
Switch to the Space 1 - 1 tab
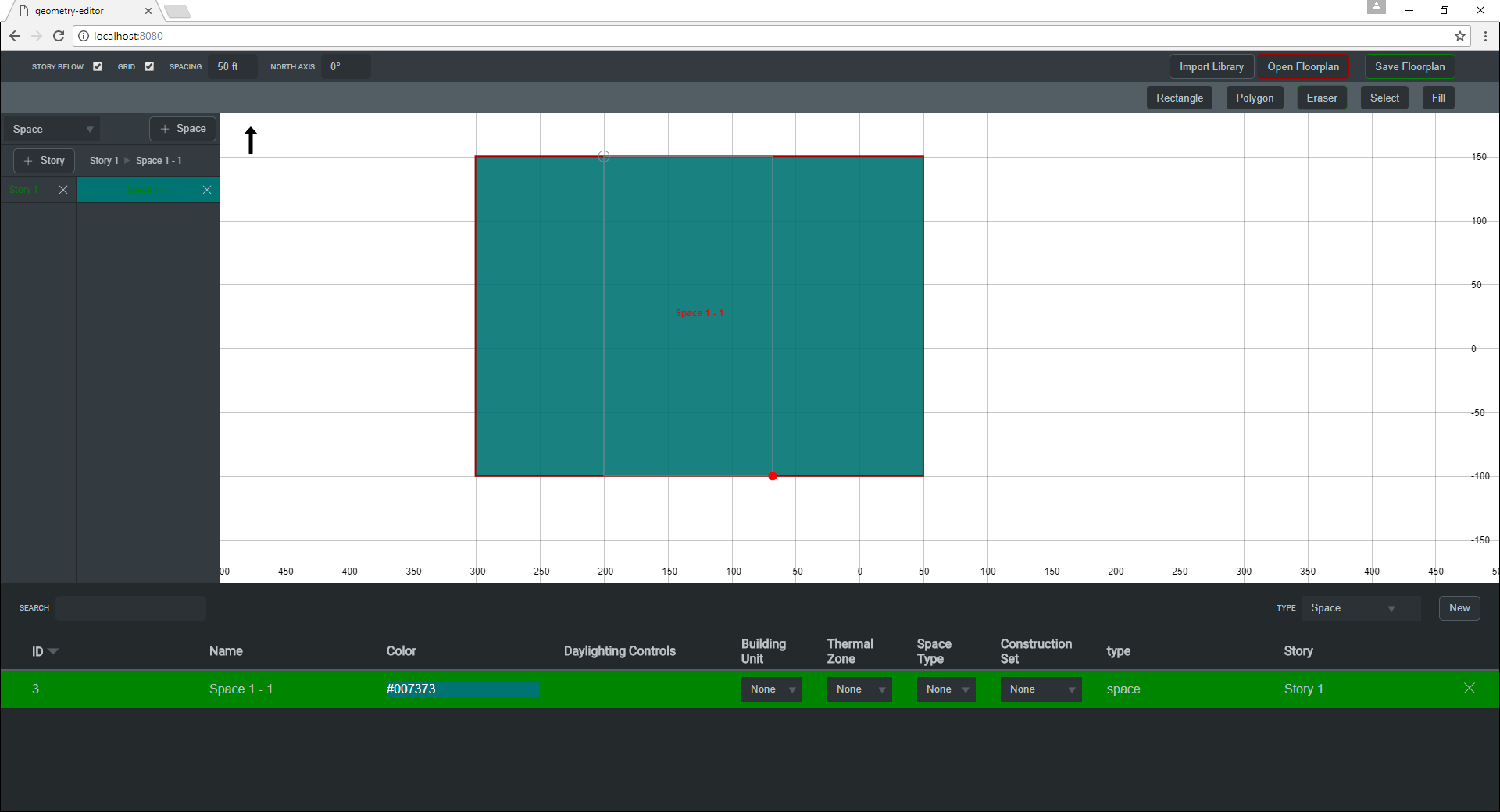pyautogui.click(x=148, y=190)
